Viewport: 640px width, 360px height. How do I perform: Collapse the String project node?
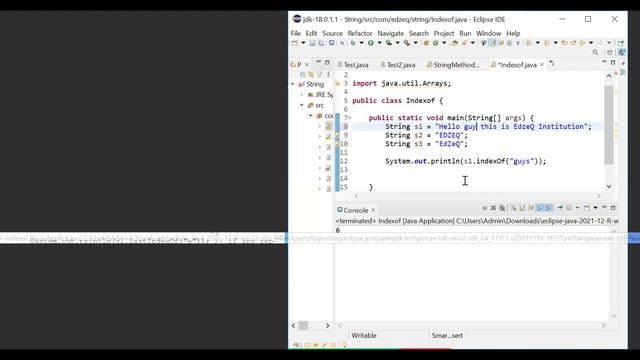point(293,84)
